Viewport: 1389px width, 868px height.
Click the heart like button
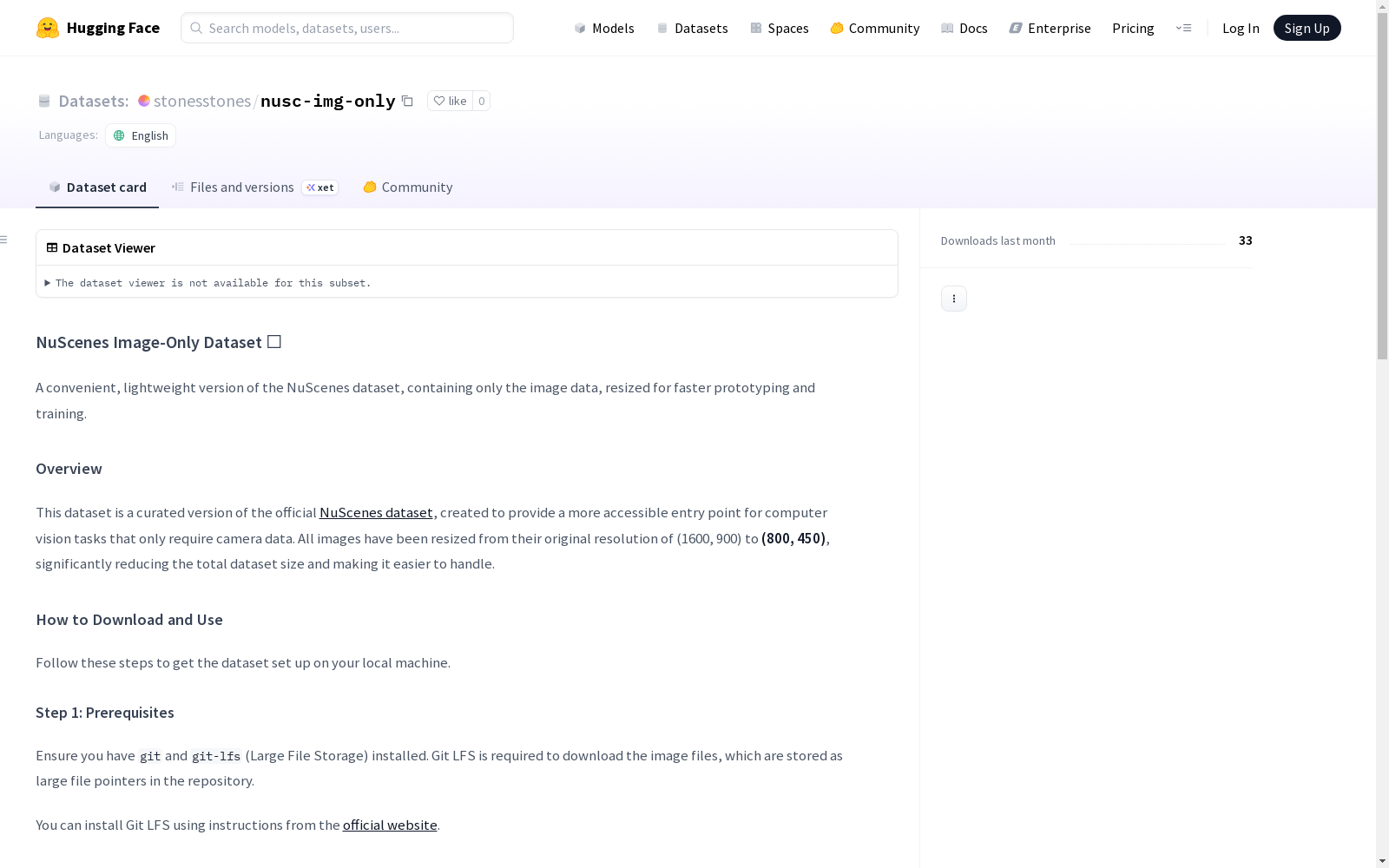450,101
